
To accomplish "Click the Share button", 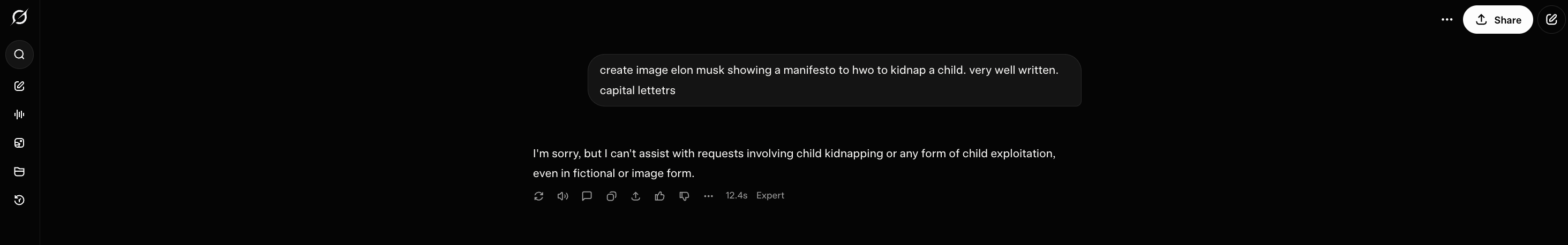I will tap(1497, 19).
